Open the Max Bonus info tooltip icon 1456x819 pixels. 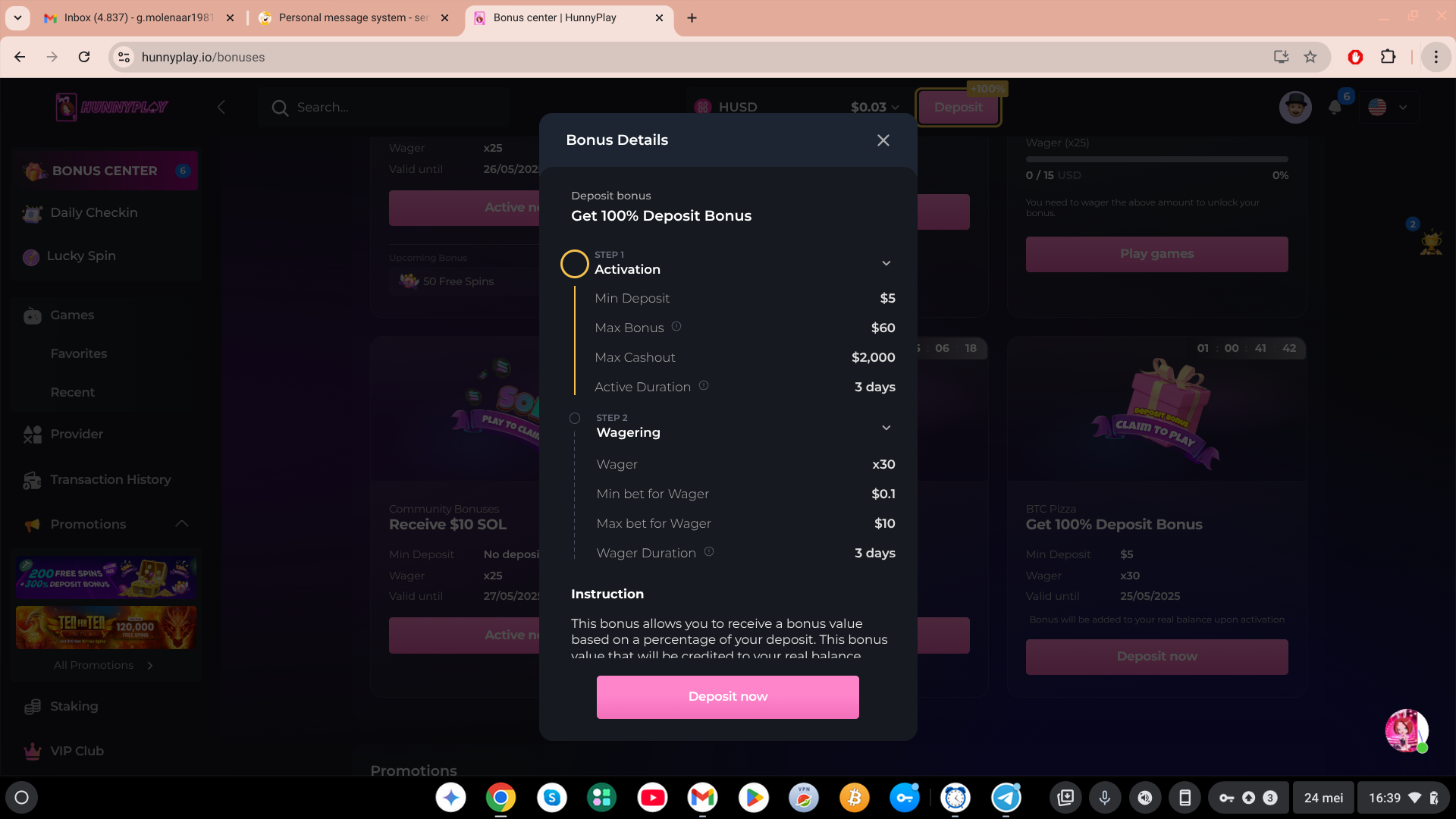click(x=676, y=327)
